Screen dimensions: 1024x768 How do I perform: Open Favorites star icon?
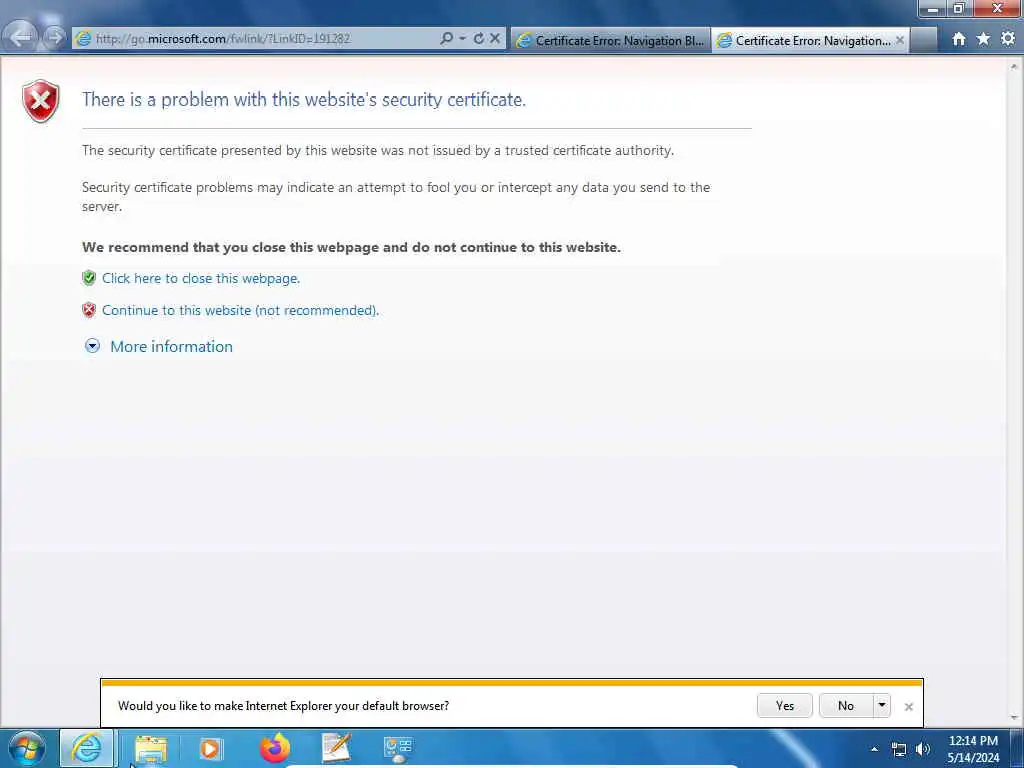click(983, 39)
